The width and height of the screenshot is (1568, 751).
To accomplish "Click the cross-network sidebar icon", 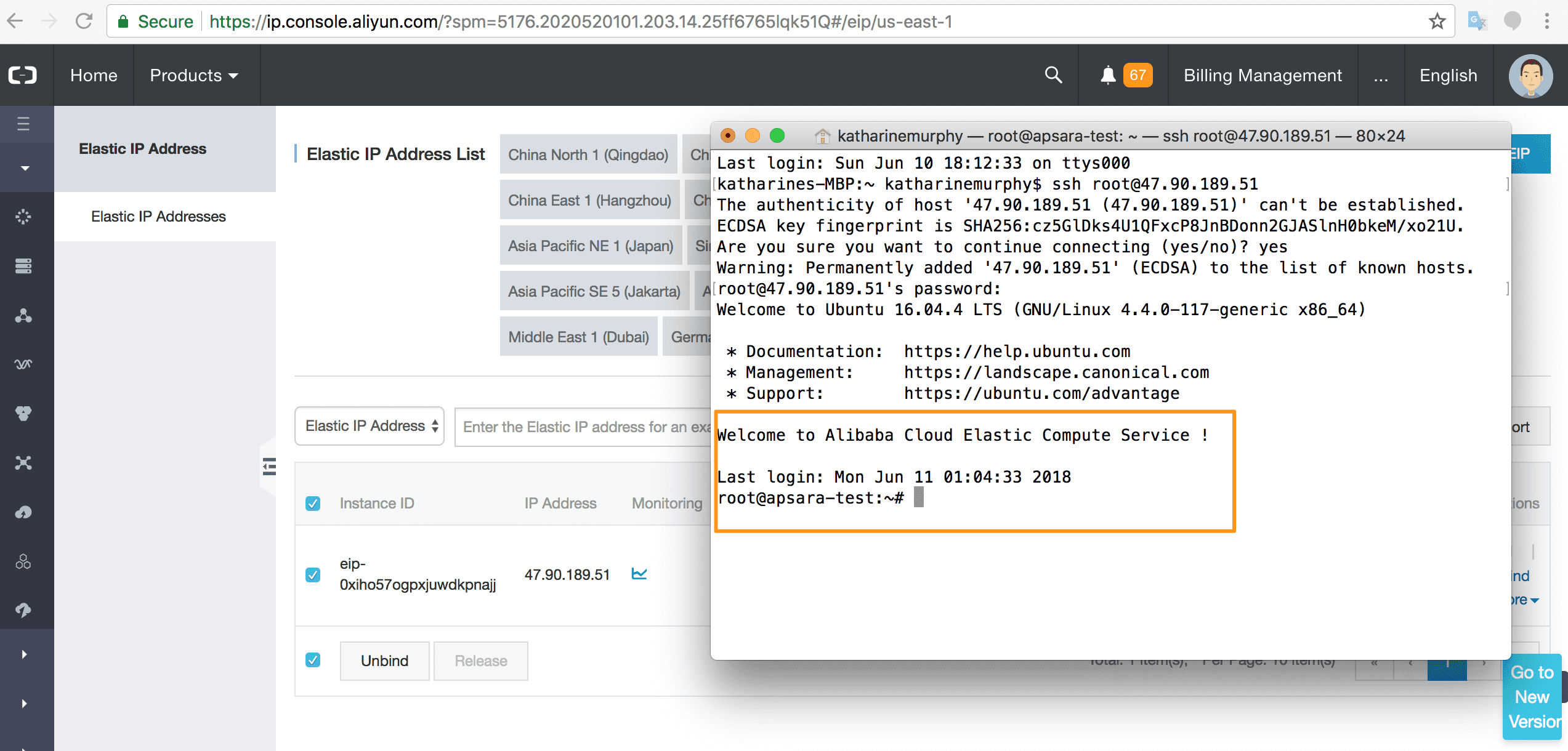I will point(23,463).
